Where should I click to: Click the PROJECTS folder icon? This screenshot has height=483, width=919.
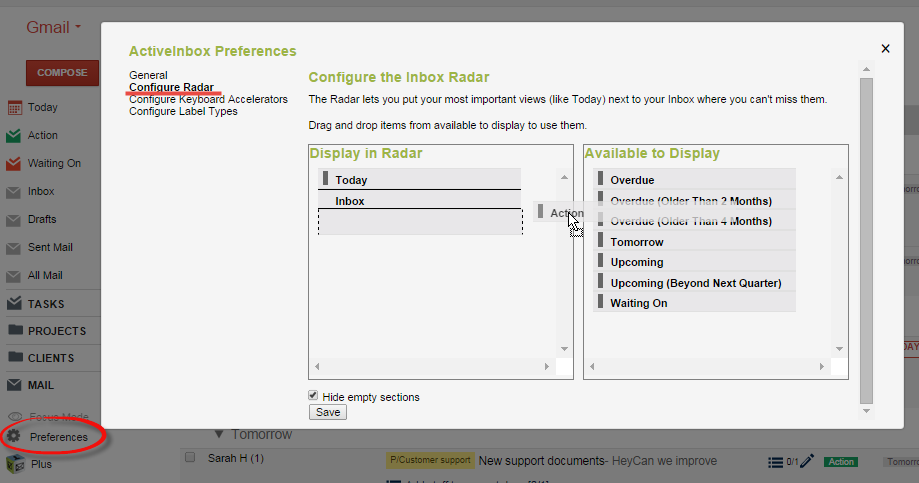(15, 331)
